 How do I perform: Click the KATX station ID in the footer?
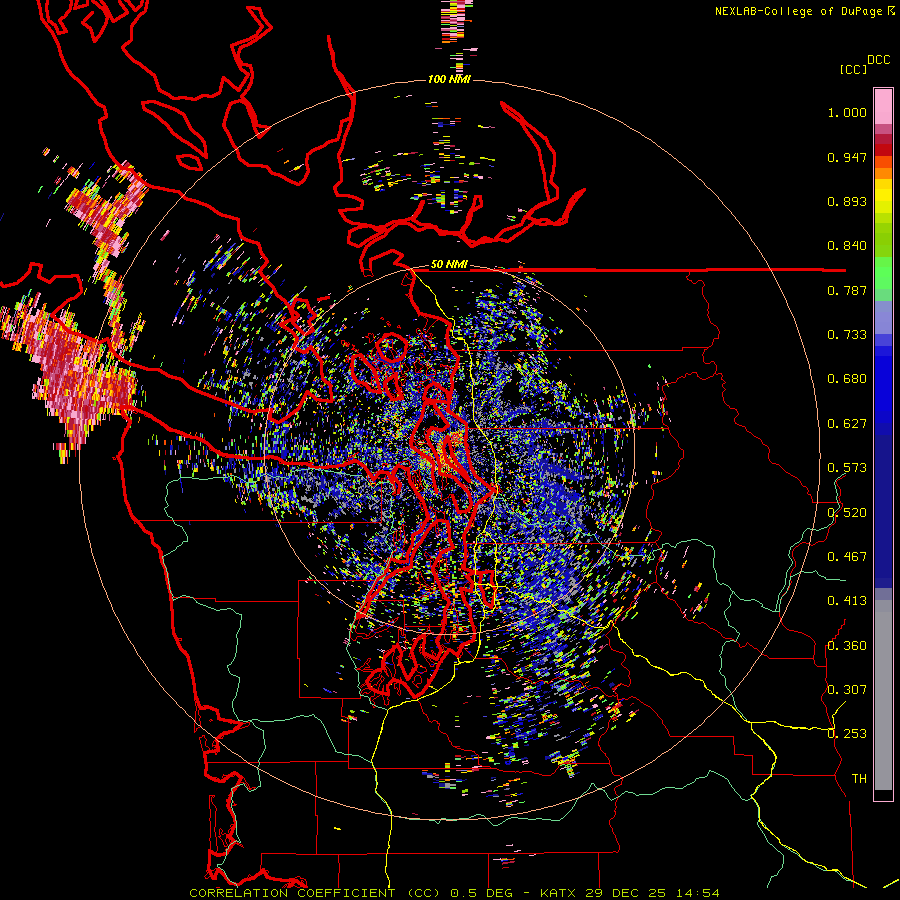coord(558,893)
